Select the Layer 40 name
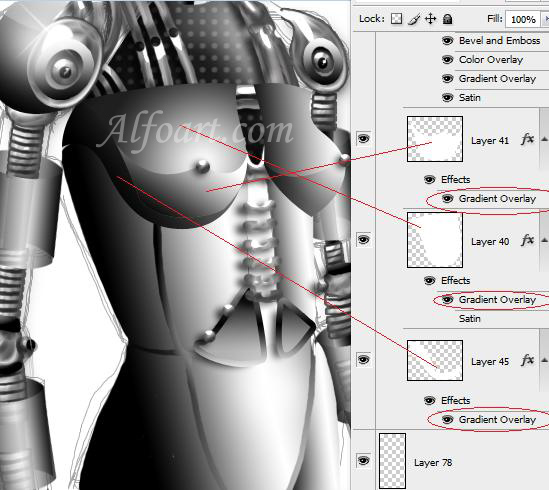Image resolution: width=549 pixels, height=490 pixels. coord(490,242)
